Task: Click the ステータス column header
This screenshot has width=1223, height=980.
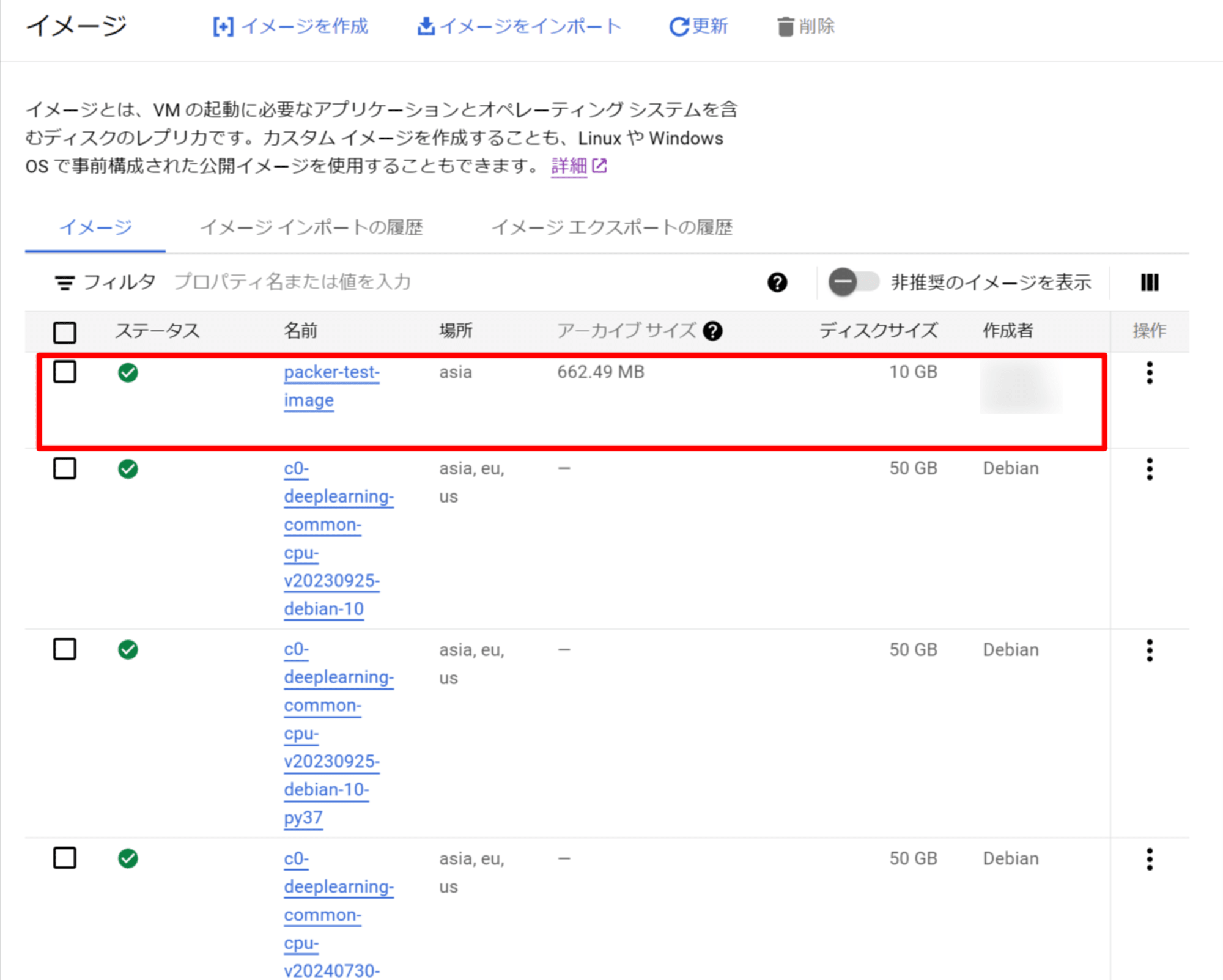Action: click(157, 331)
